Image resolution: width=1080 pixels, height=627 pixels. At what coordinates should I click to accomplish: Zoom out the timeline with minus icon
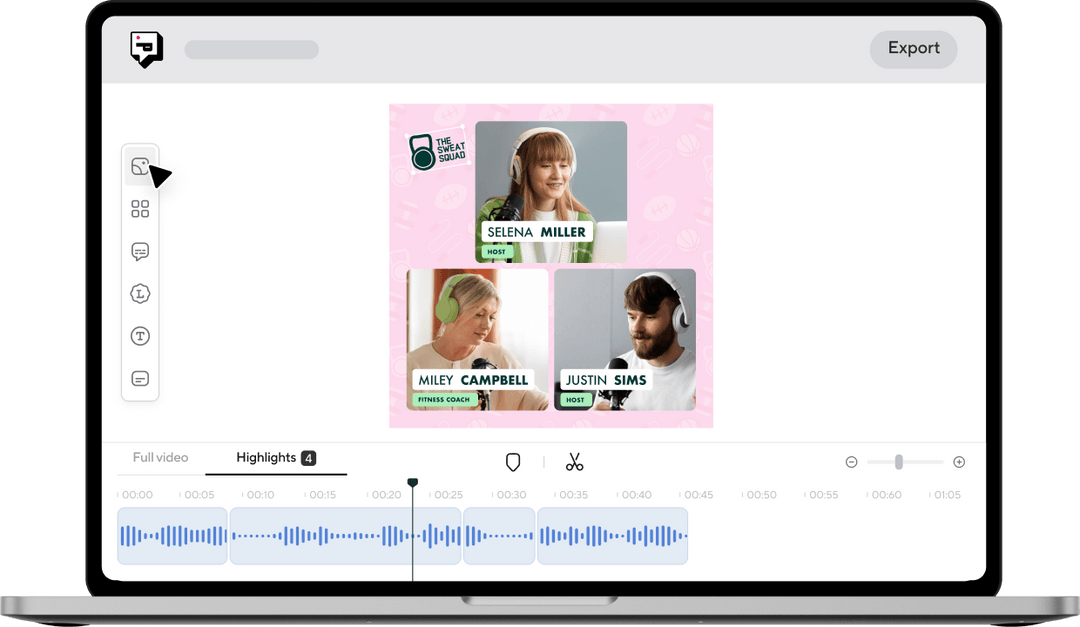coord(852,462)
